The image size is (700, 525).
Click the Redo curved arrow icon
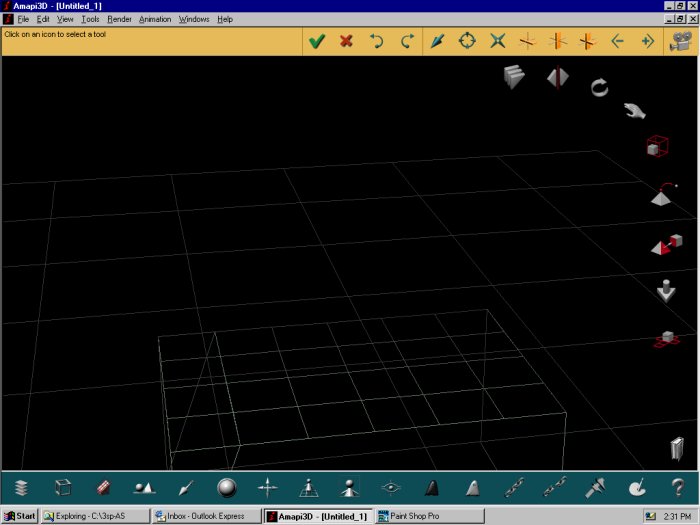click(x=407, y=41)
